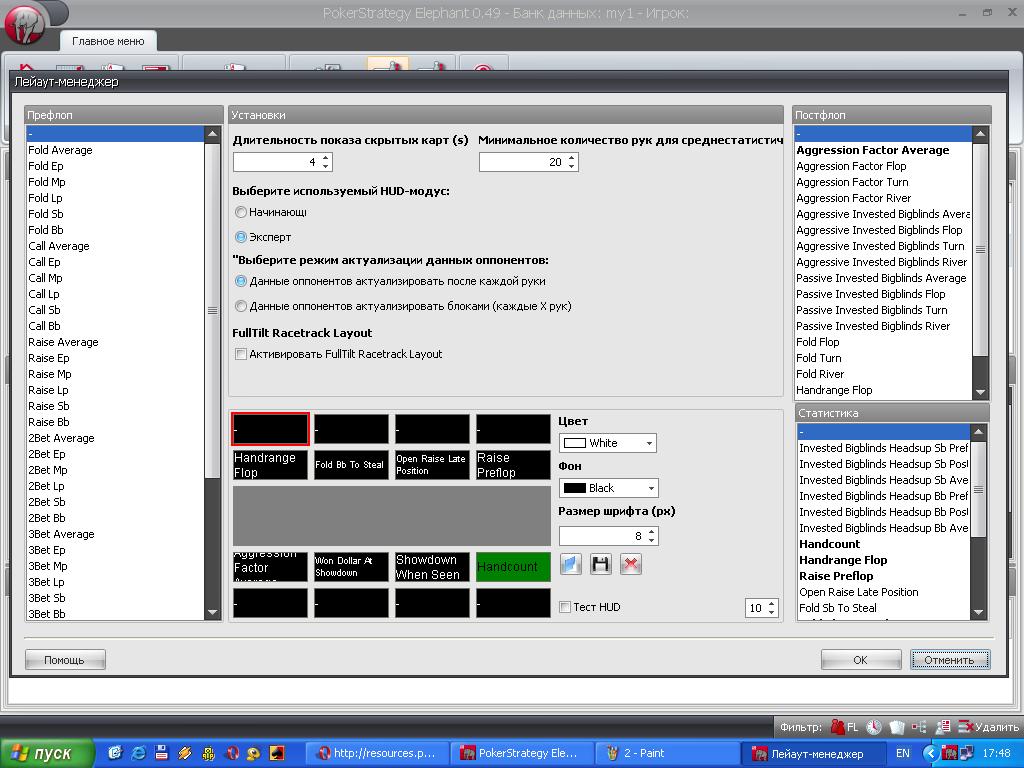Click the Помощь help button
The image size is (1024, 768).
(65, 660)
